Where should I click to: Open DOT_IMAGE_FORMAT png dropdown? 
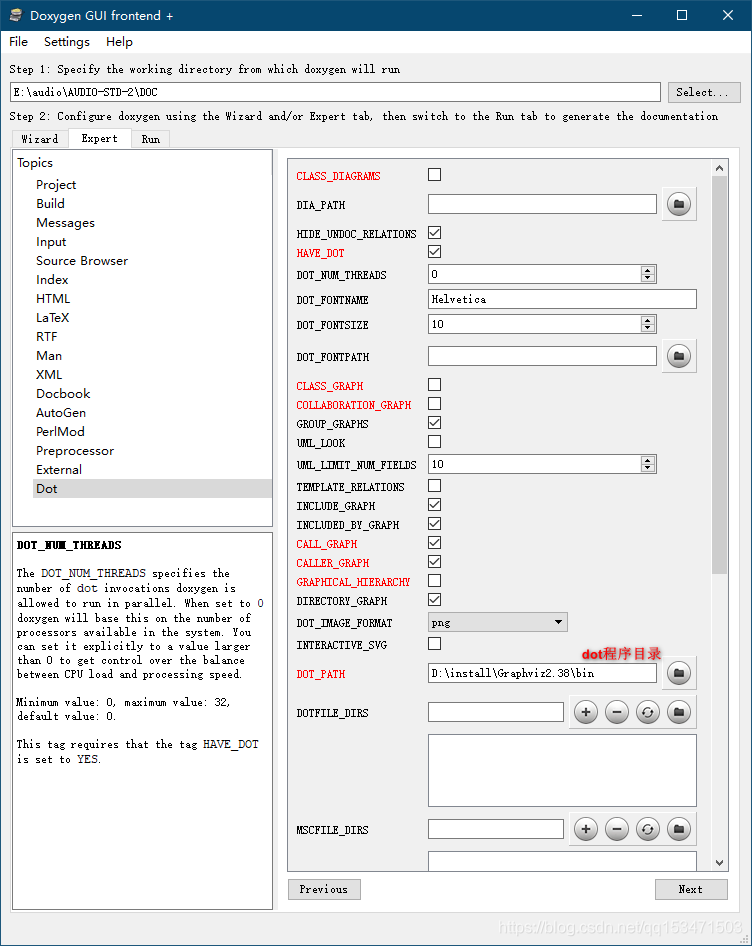point(498,622)
